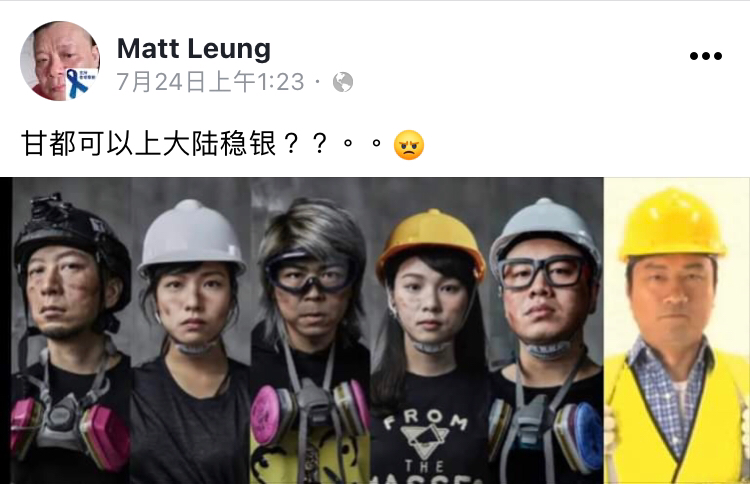Click the globe public privacy icon
Image resolution: width=750 pixels, height=501 pixels.
[343, 82]
